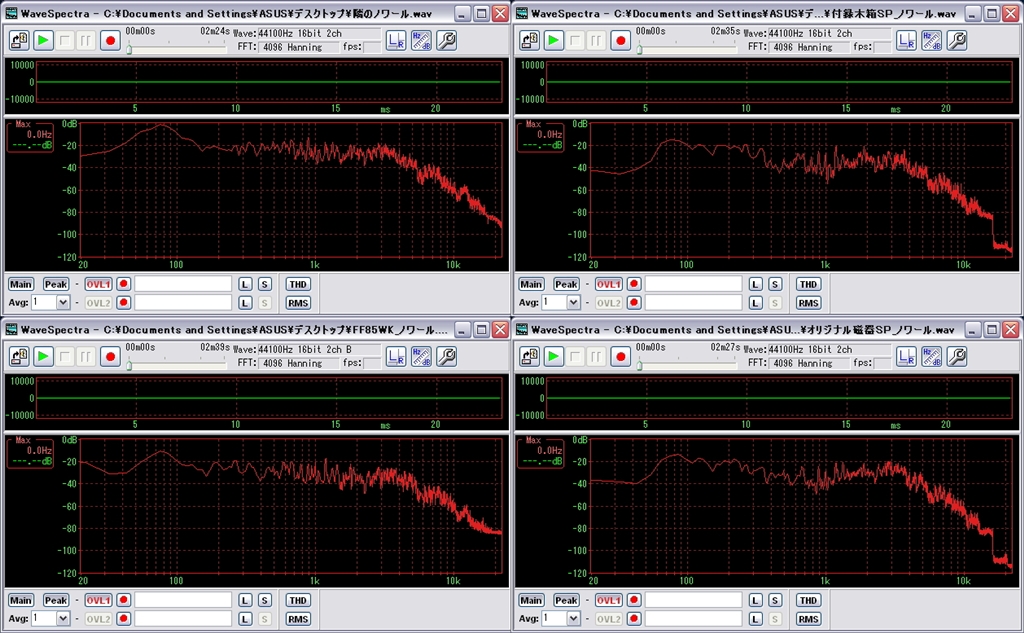
Task: Open the wave file icon in the top-left window
Action: click(21, 40)
